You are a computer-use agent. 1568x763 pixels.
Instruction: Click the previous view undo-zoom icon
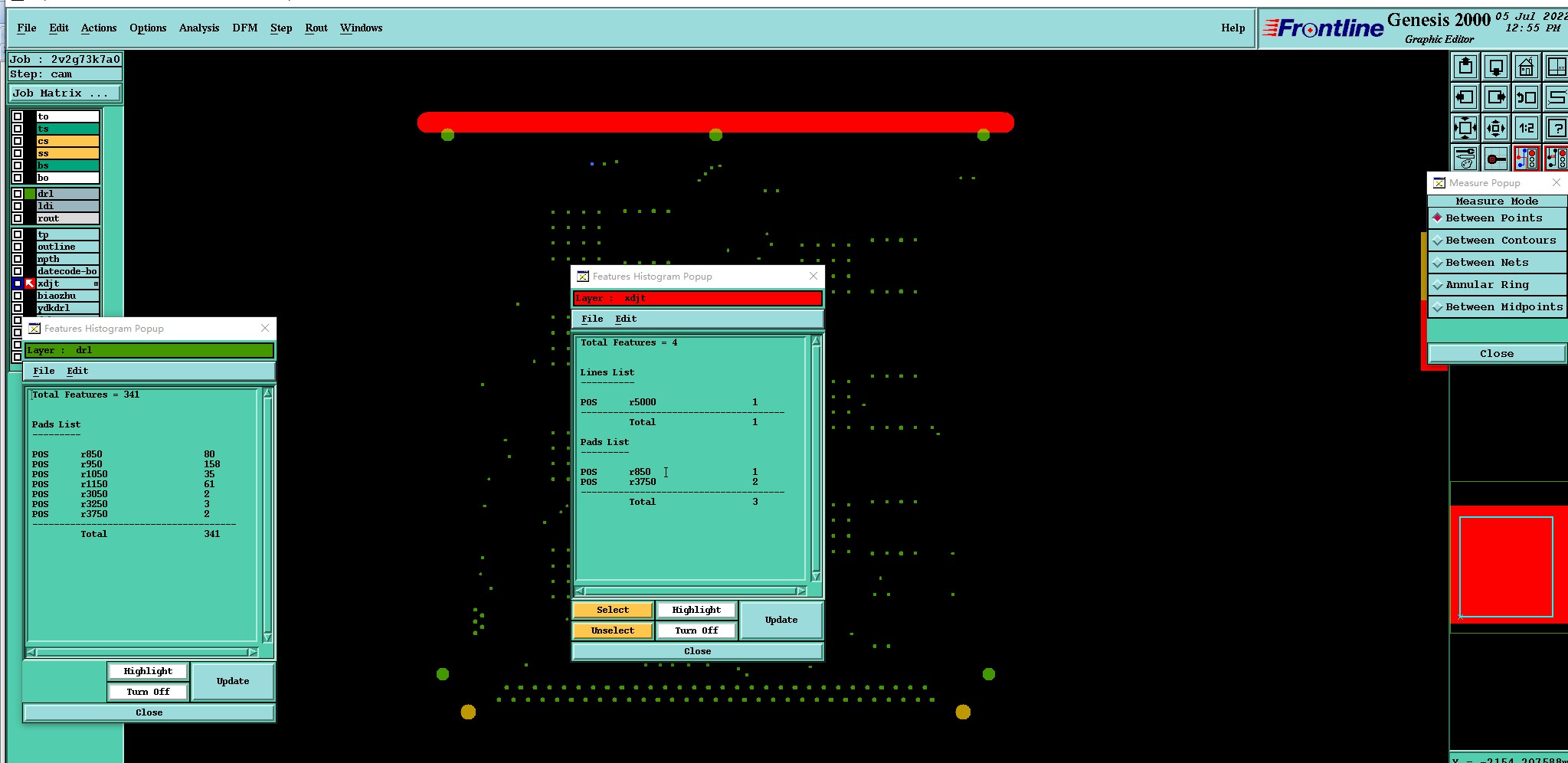(1526, 97)
